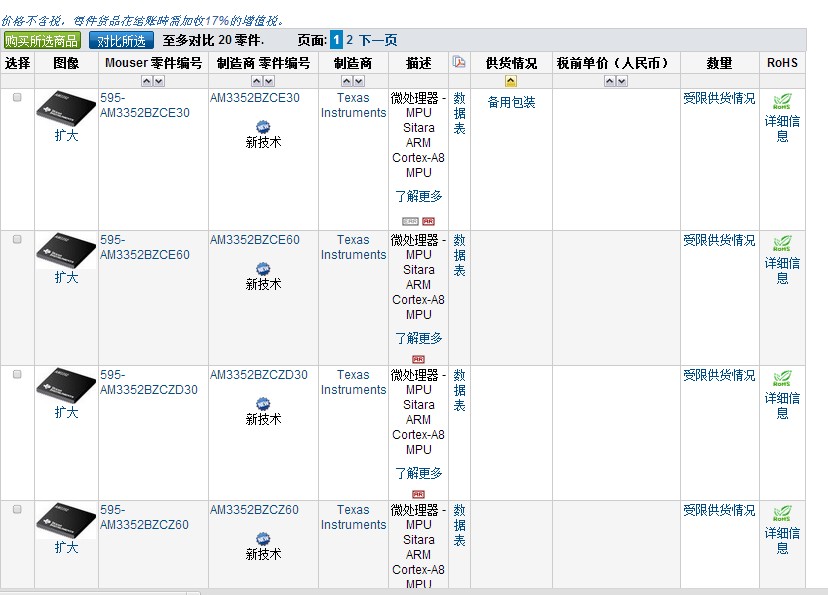
Task: Sort manufacturer part number ascending (制造商 零件编号)
Action: point(257,81)
